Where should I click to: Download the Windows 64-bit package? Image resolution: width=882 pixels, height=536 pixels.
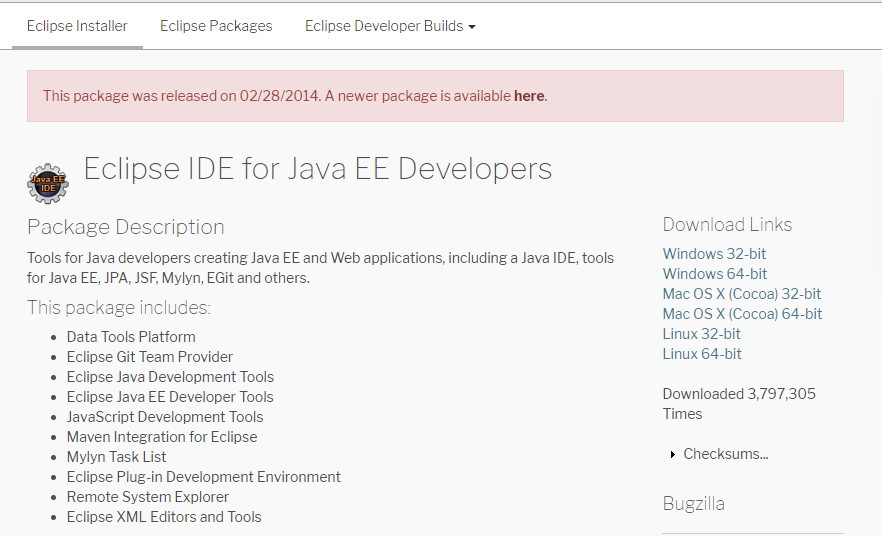(715, 274)
